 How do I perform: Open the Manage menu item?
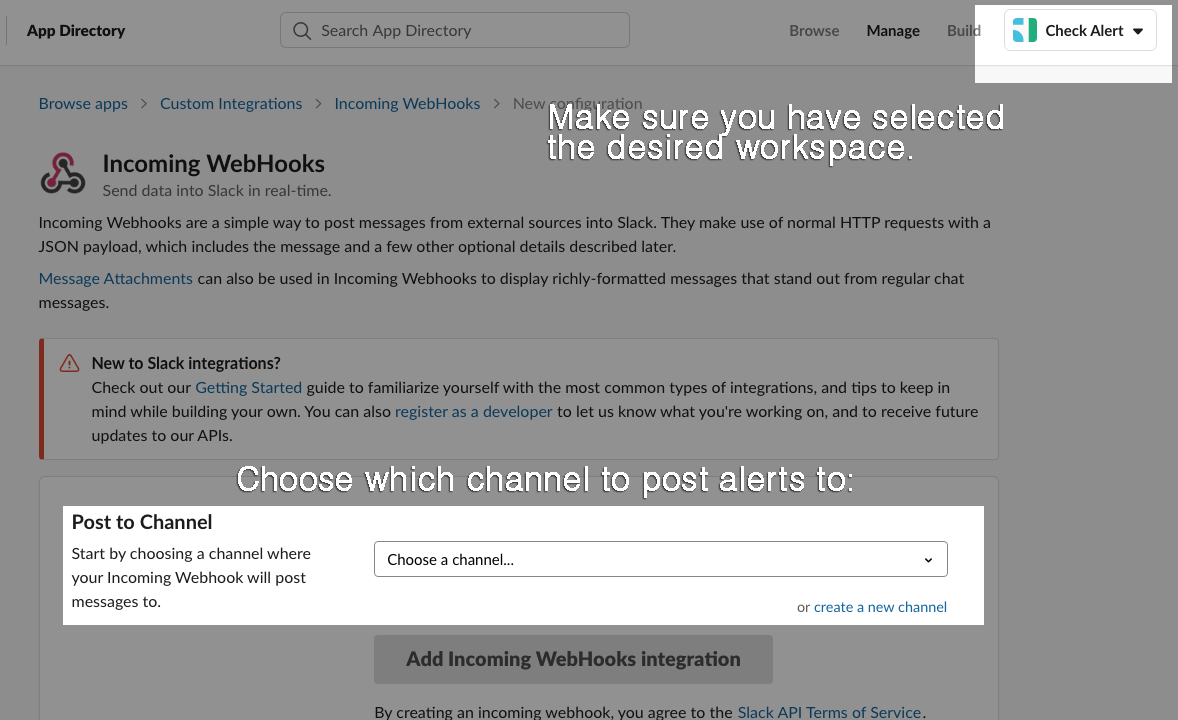893,31
